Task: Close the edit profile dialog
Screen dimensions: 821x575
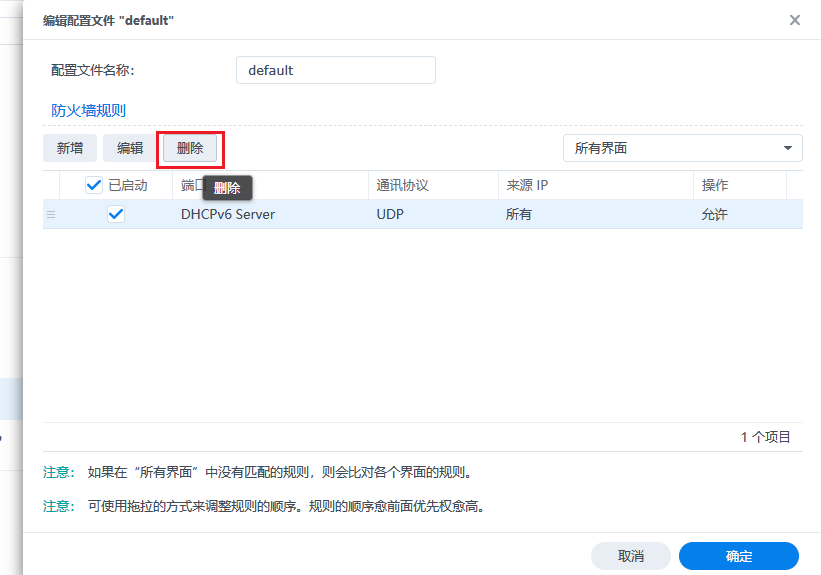Action: pos(795,20)
